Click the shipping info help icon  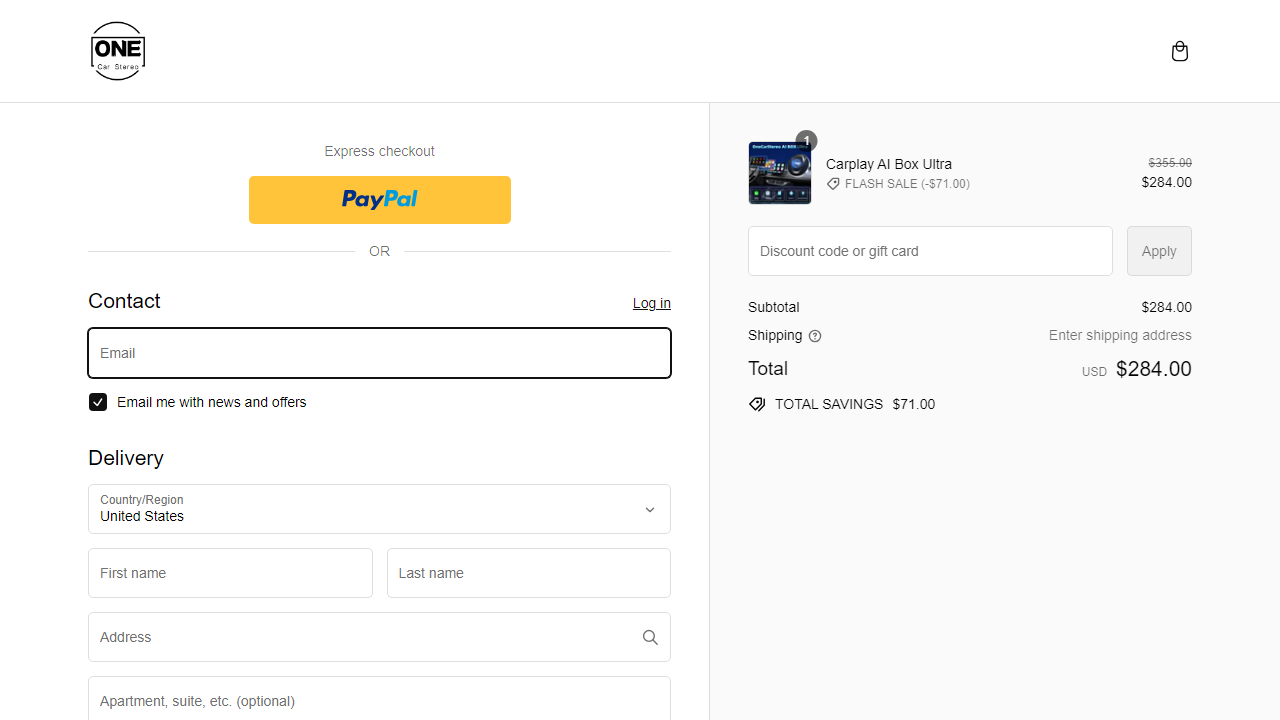pyautogui.click(x=814, y=336)
